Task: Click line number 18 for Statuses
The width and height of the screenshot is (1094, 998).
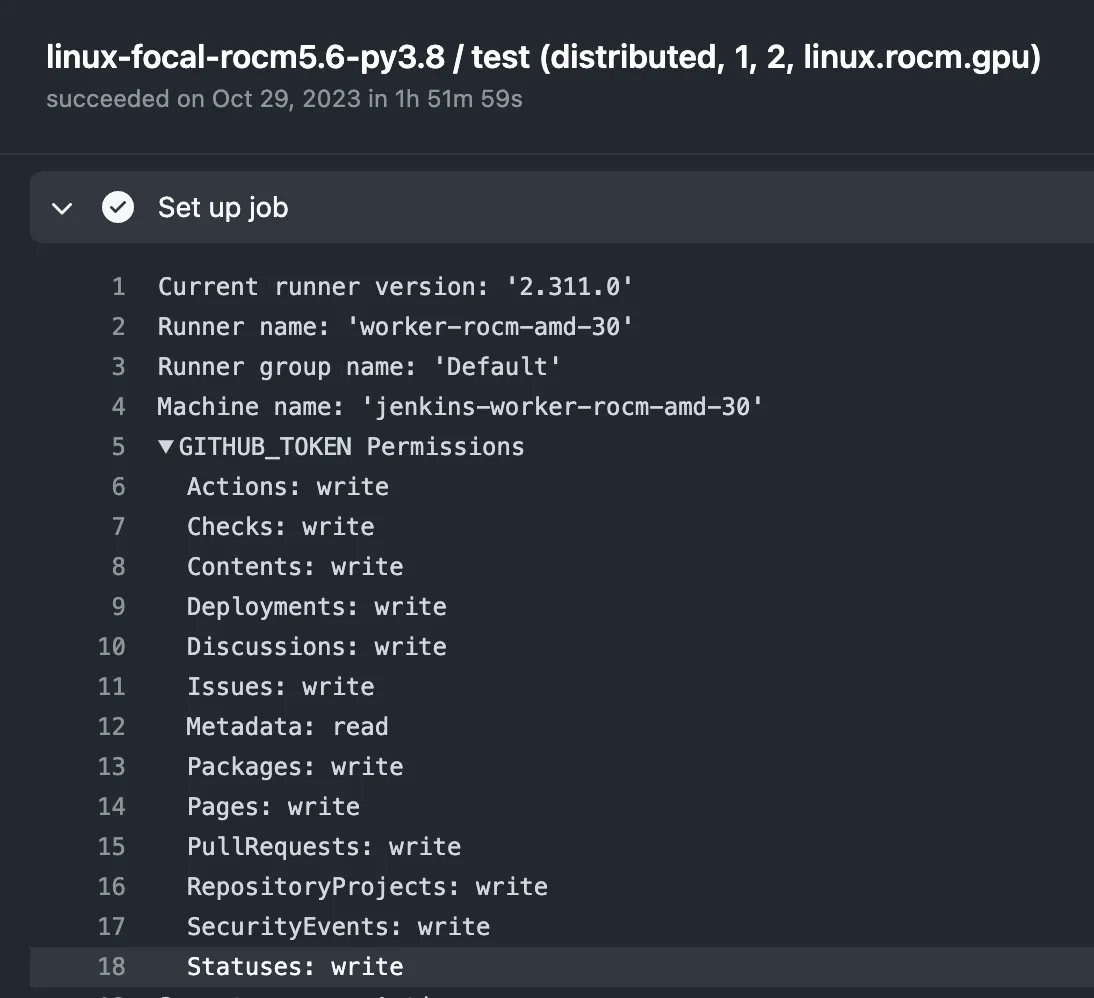Action: (112, 967)
